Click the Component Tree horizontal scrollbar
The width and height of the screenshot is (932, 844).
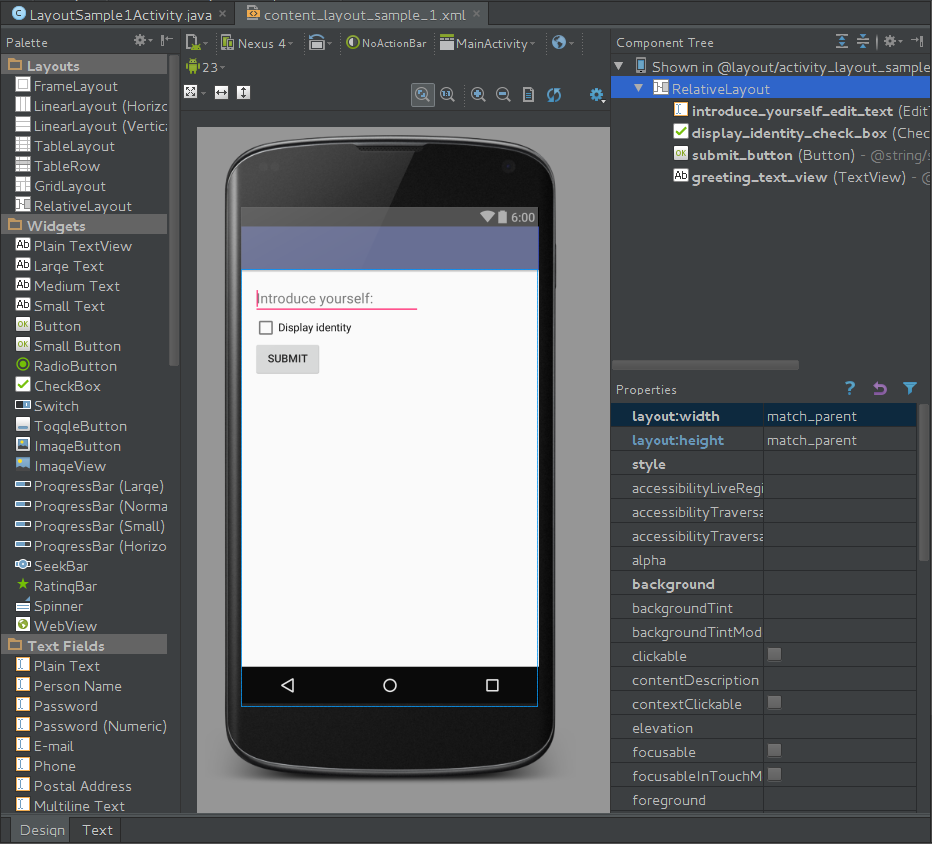pyautogui.click(x=706, y=365)
